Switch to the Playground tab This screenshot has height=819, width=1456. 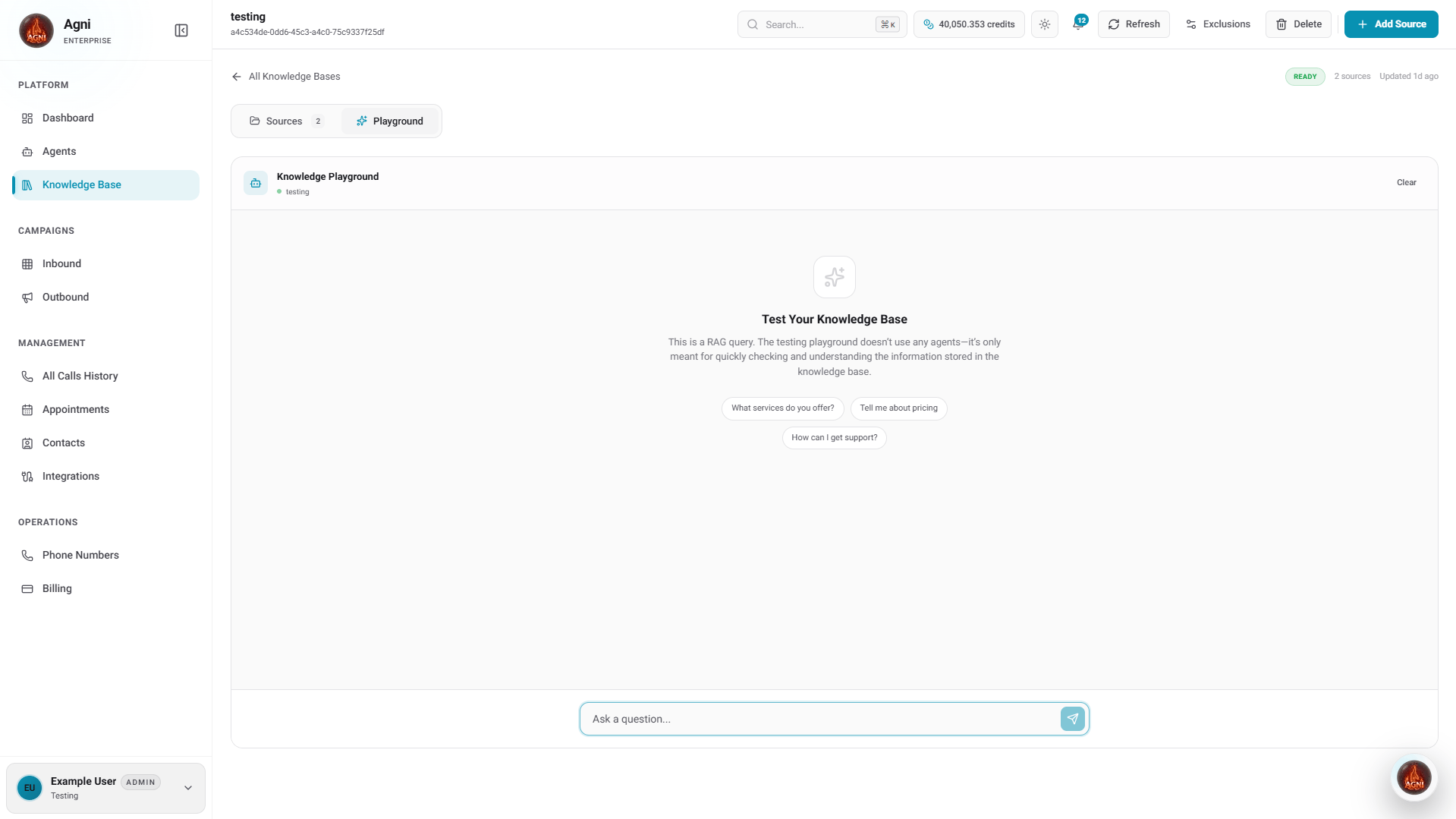[x=389, y=121]
